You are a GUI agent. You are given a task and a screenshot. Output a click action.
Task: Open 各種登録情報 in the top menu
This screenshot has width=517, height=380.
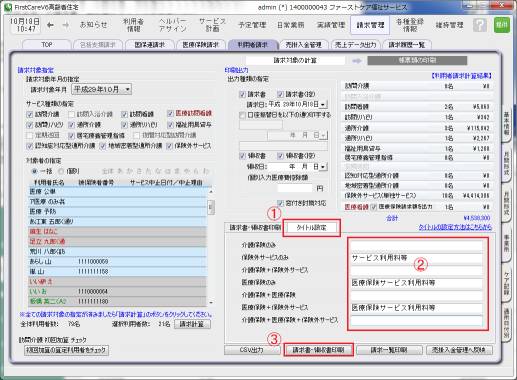(x=410, y=25)
